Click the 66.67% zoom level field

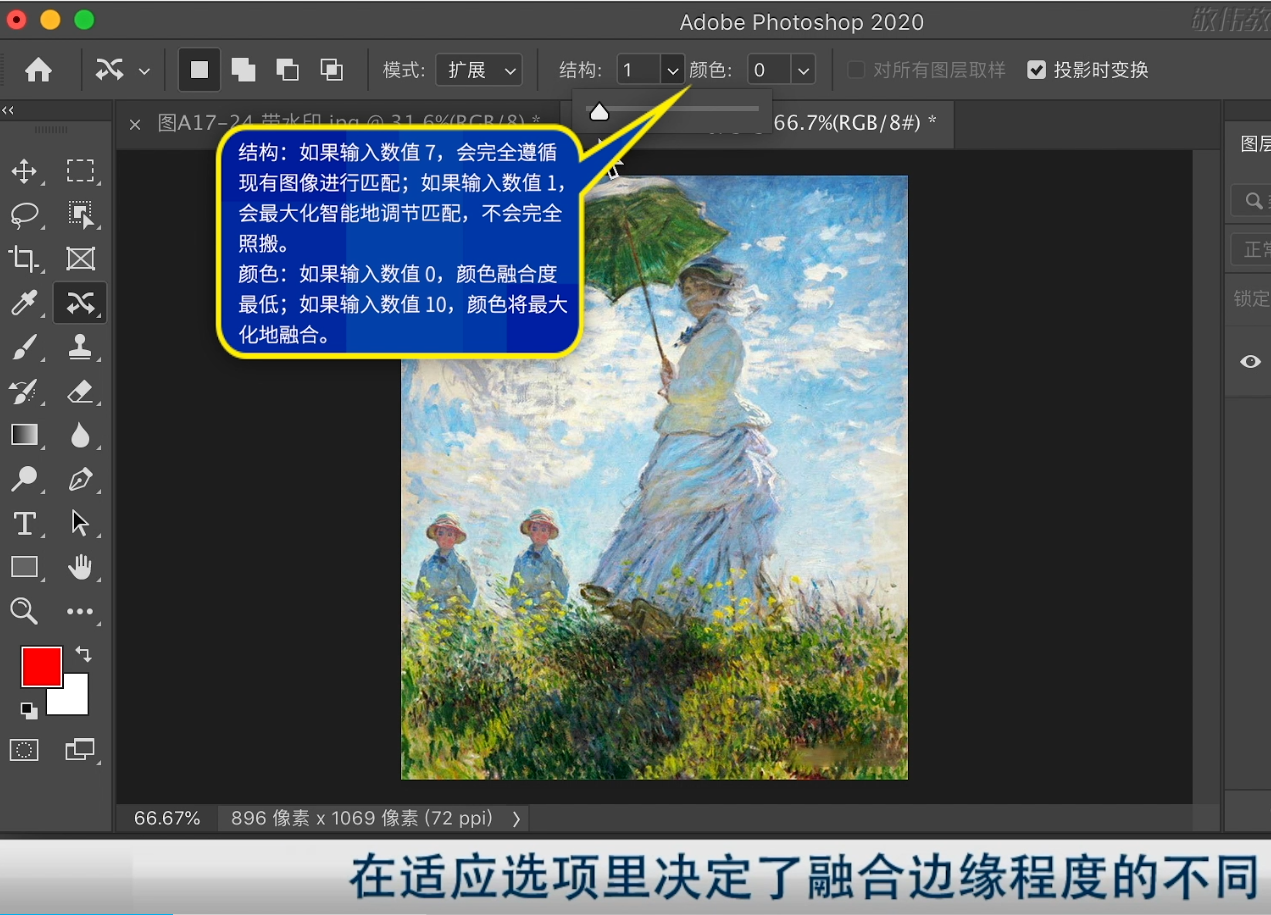point(167,818)
